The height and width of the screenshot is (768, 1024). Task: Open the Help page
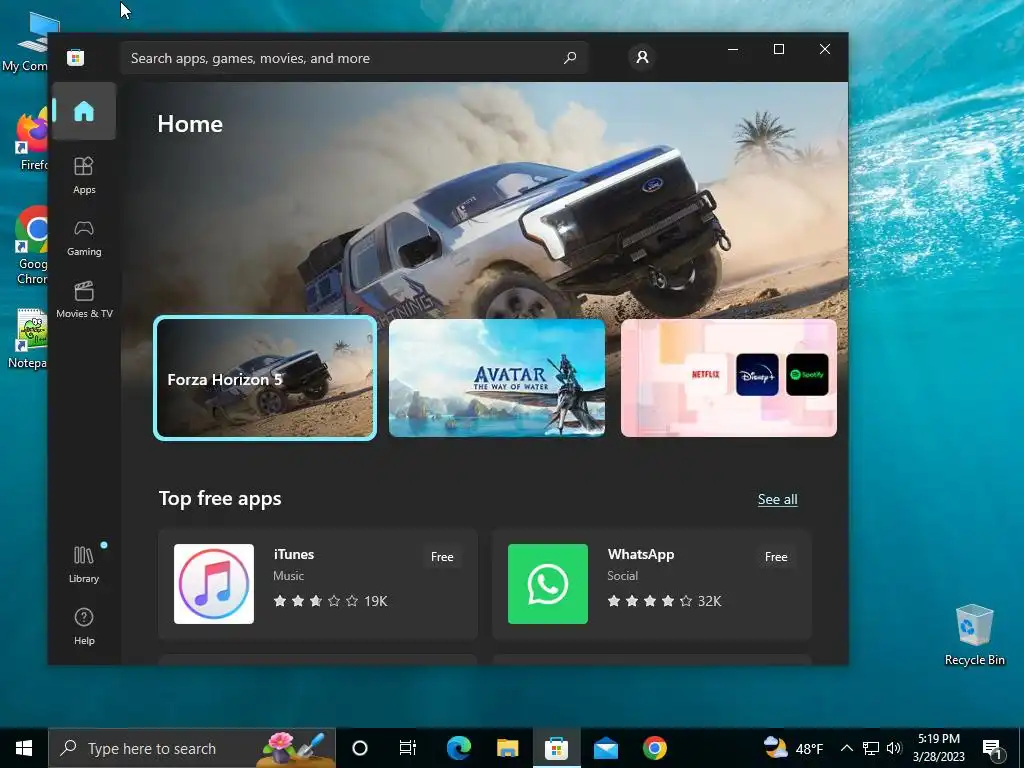click(84, 626)
